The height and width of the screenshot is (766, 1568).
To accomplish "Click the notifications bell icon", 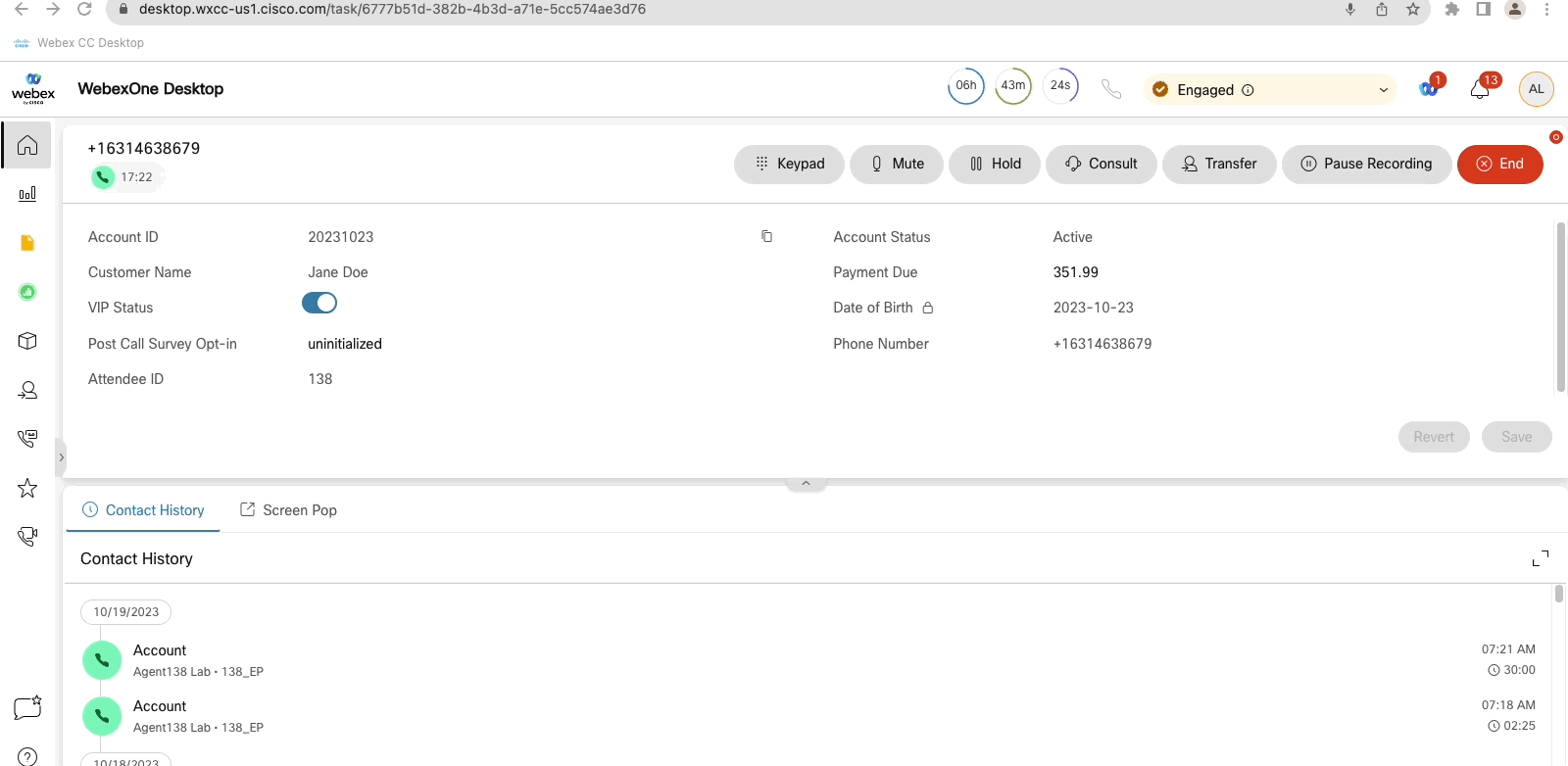I will click(1480, 90).
